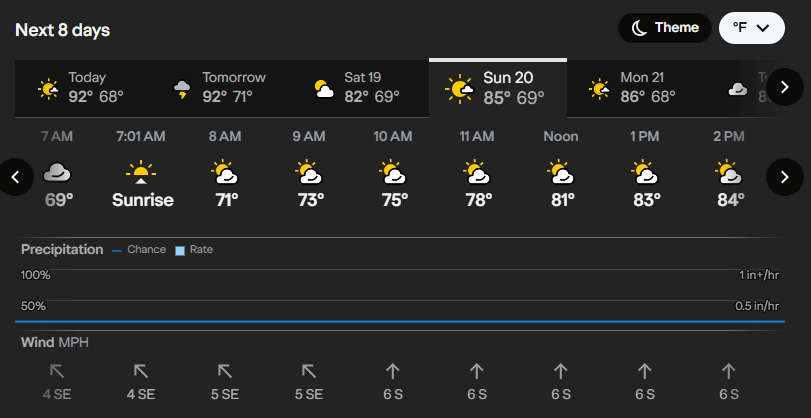This screenshot has height=418, width=811.
Task: Click the partly sunny icon at 8 AM
Action: click(x=225, y=172)
